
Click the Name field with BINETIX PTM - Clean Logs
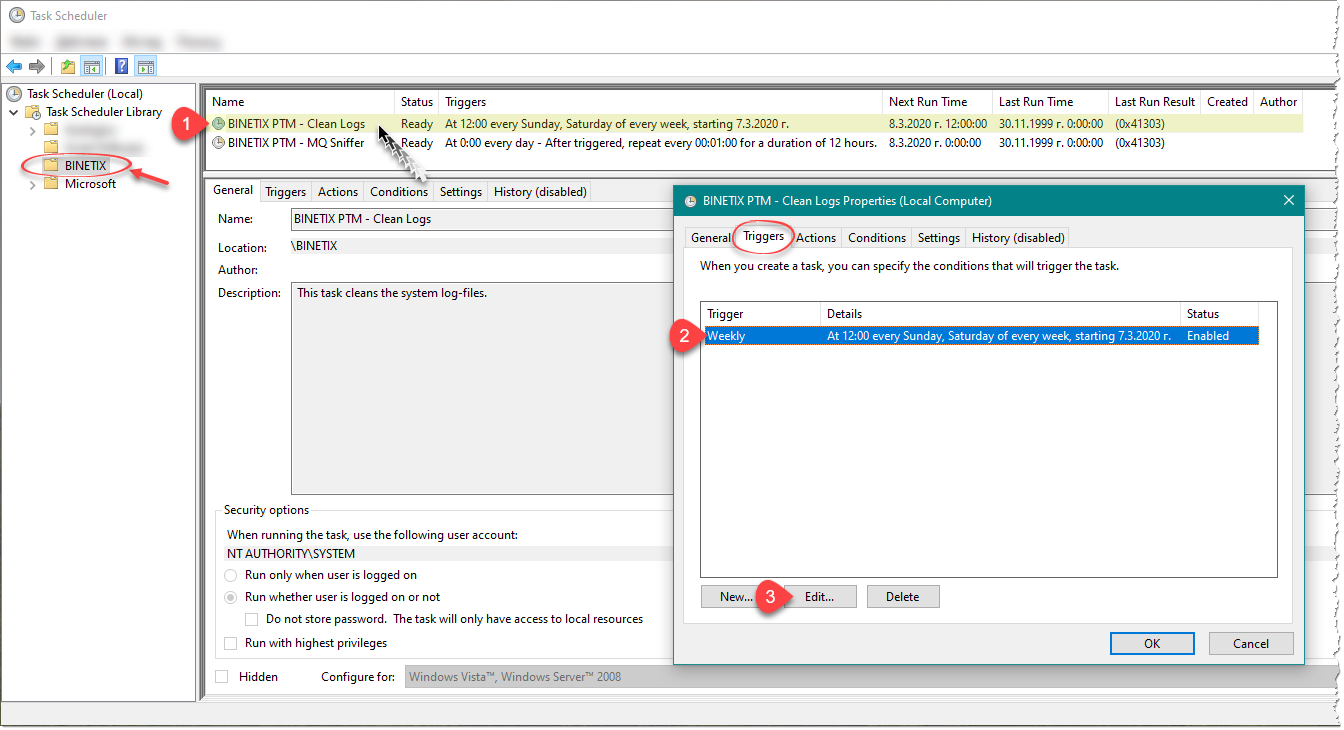tap(482, 219)
